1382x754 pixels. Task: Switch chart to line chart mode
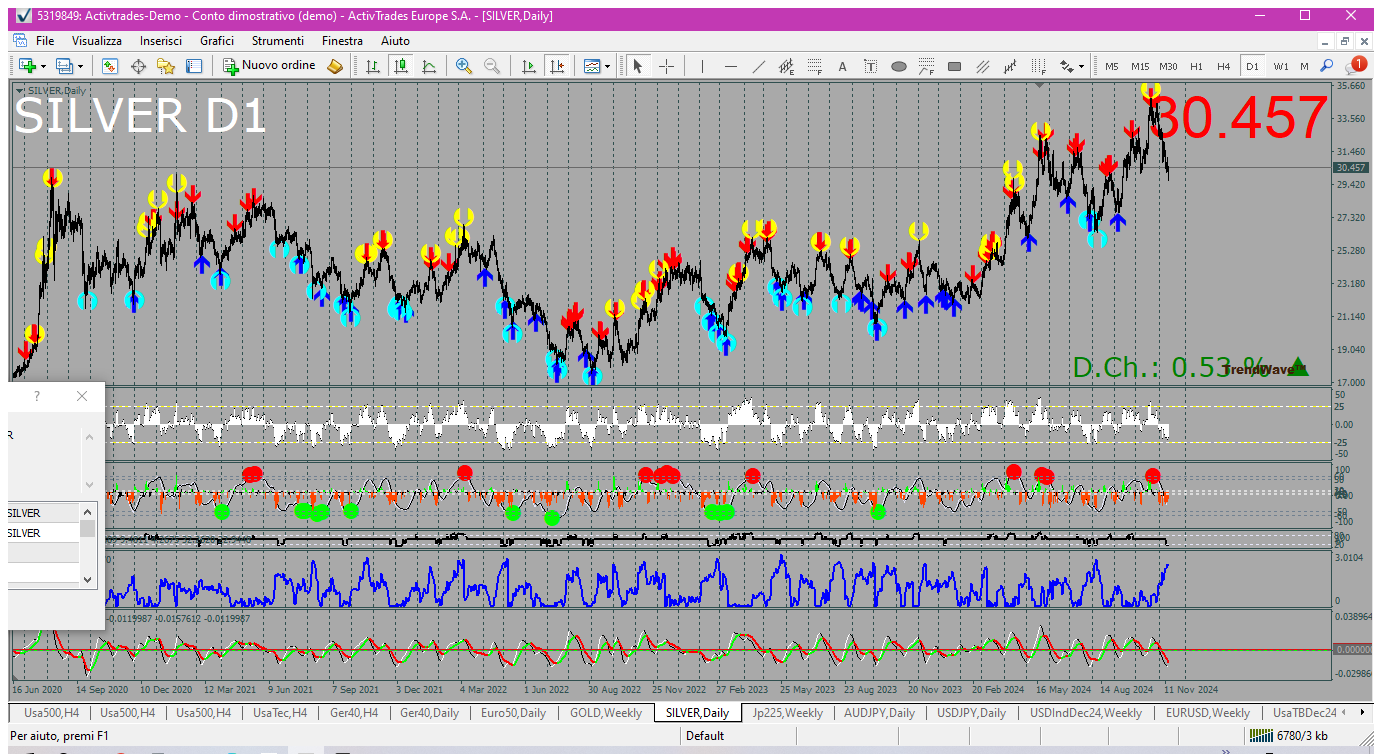429,66
